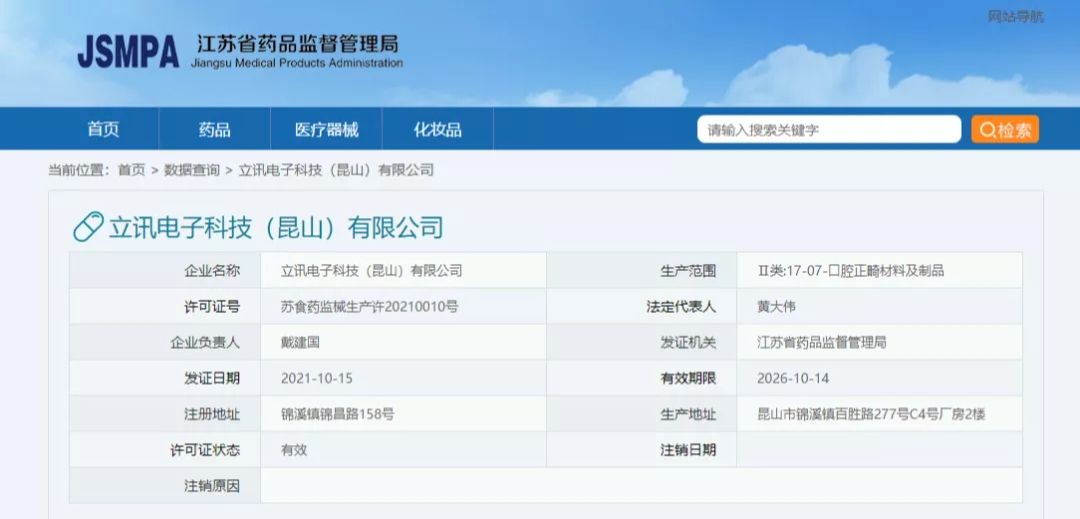Select the license number 苏食药监械生产许20210010号
1080x519 pixels.
(x=369, y=307)
